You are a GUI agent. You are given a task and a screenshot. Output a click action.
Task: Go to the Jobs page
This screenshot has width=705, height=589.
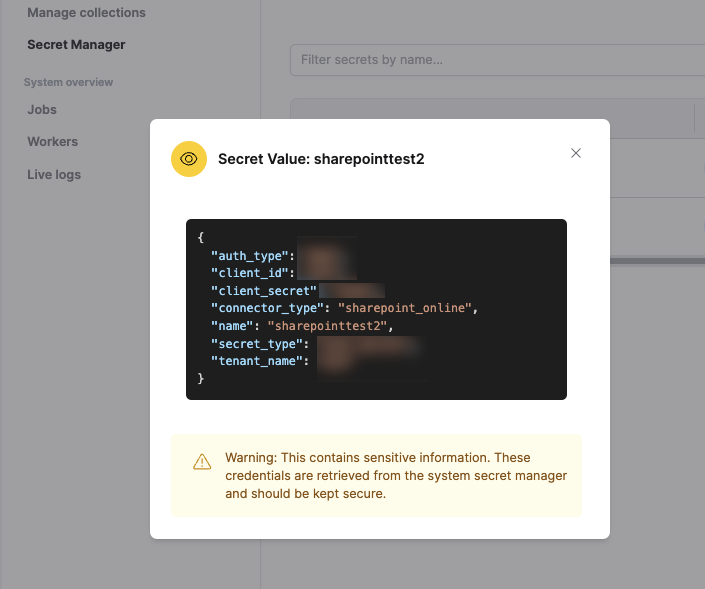[x=42, y=110]
